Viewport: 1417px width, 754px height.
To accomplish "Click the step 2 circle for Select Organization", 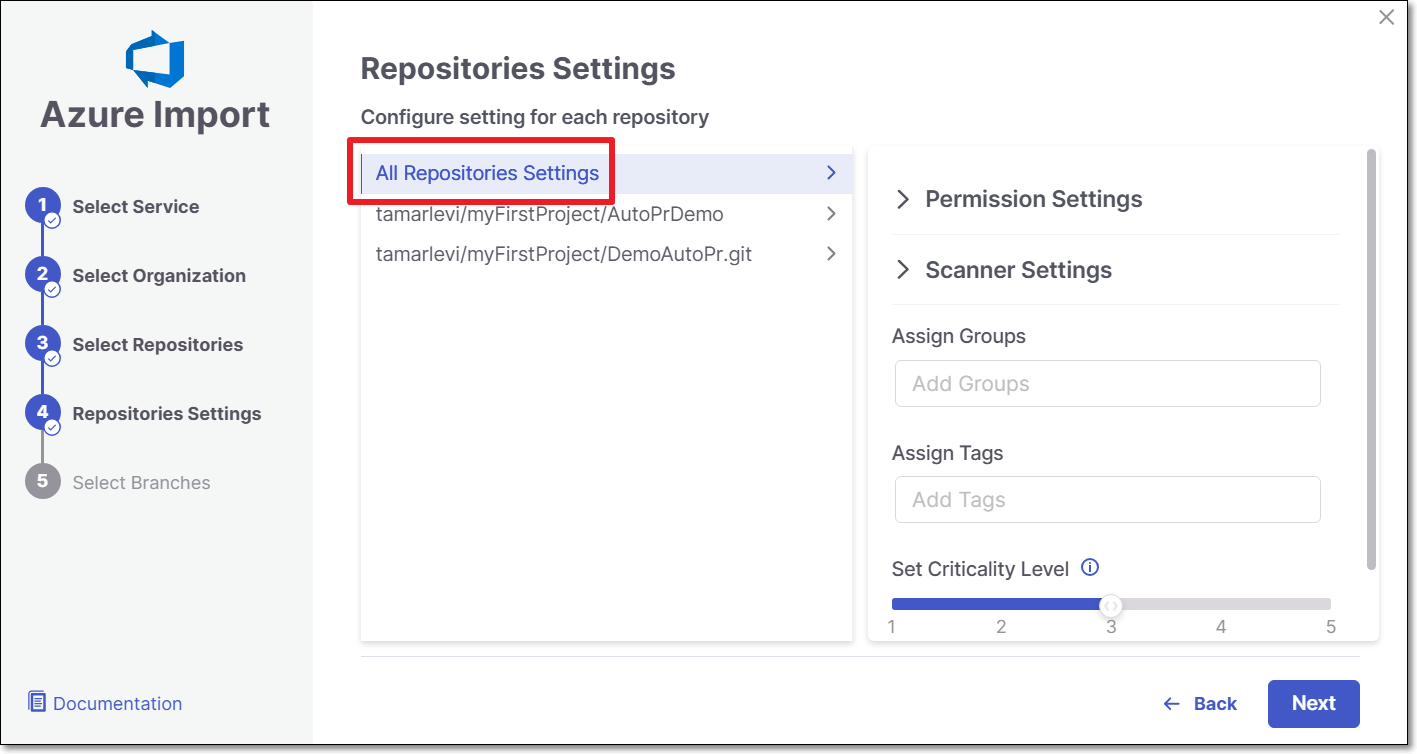I will (x=42, y=275).
